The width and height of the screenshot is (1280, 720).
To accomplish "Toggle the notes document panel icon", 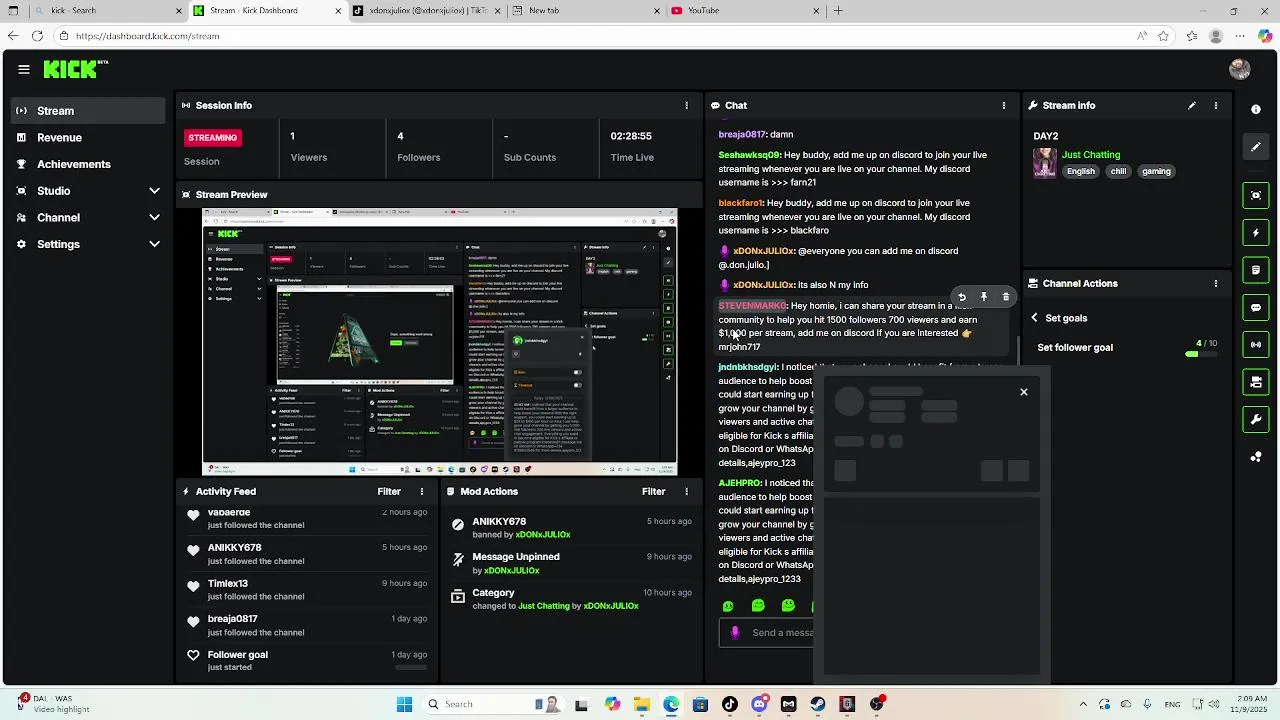I will tap(1256, 270).
